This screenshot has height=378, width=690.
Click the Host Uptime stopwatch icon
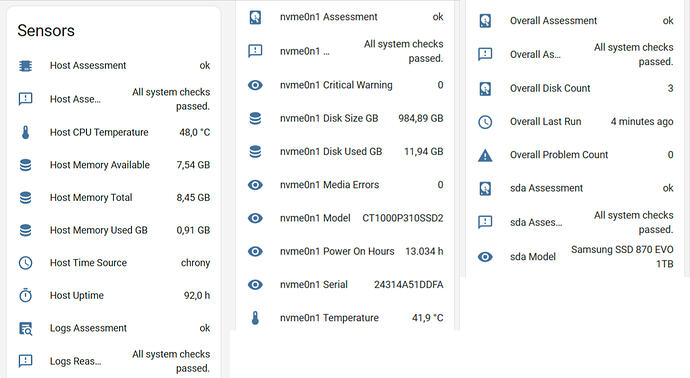(26, 295)
